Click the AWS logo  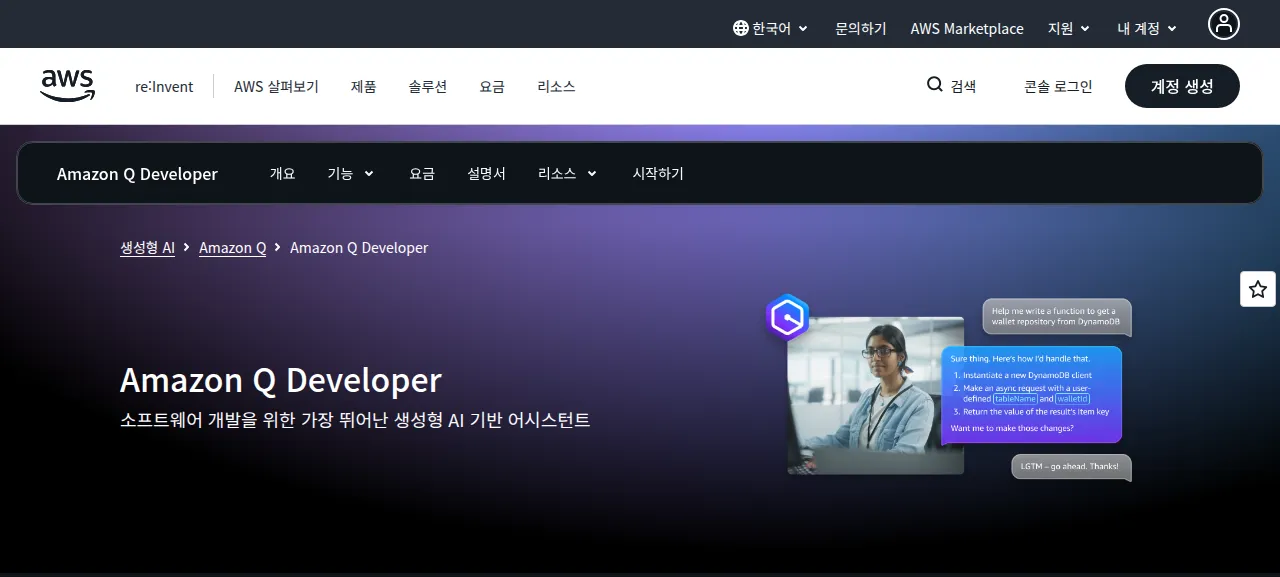68,86
